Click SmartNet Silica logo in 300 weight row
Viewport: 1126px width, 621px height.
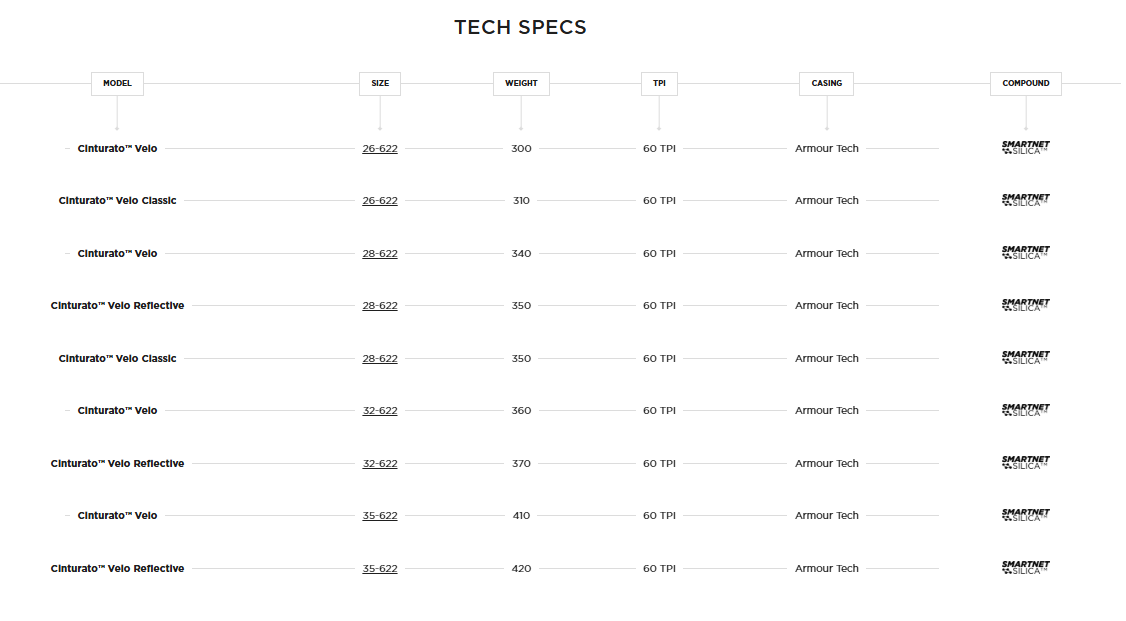tap(1025, 148)
